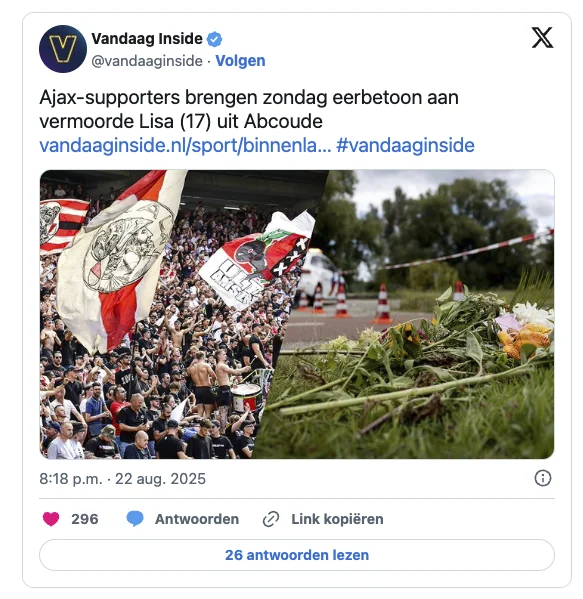Click the blue reply bubble icon
583x599 pixels.
point(135,519)
